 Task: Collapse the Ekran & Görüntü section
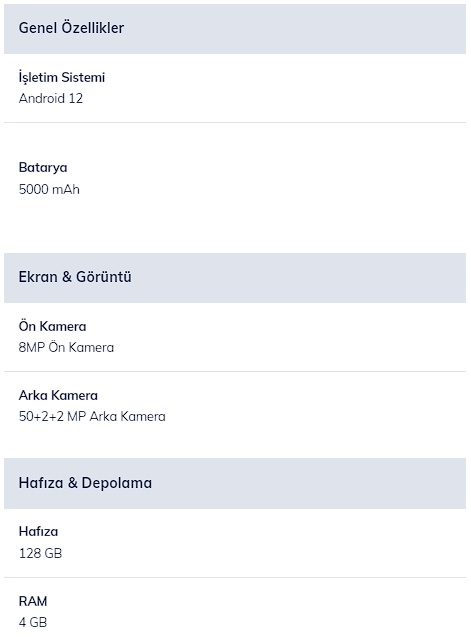(x=235, y=278)
